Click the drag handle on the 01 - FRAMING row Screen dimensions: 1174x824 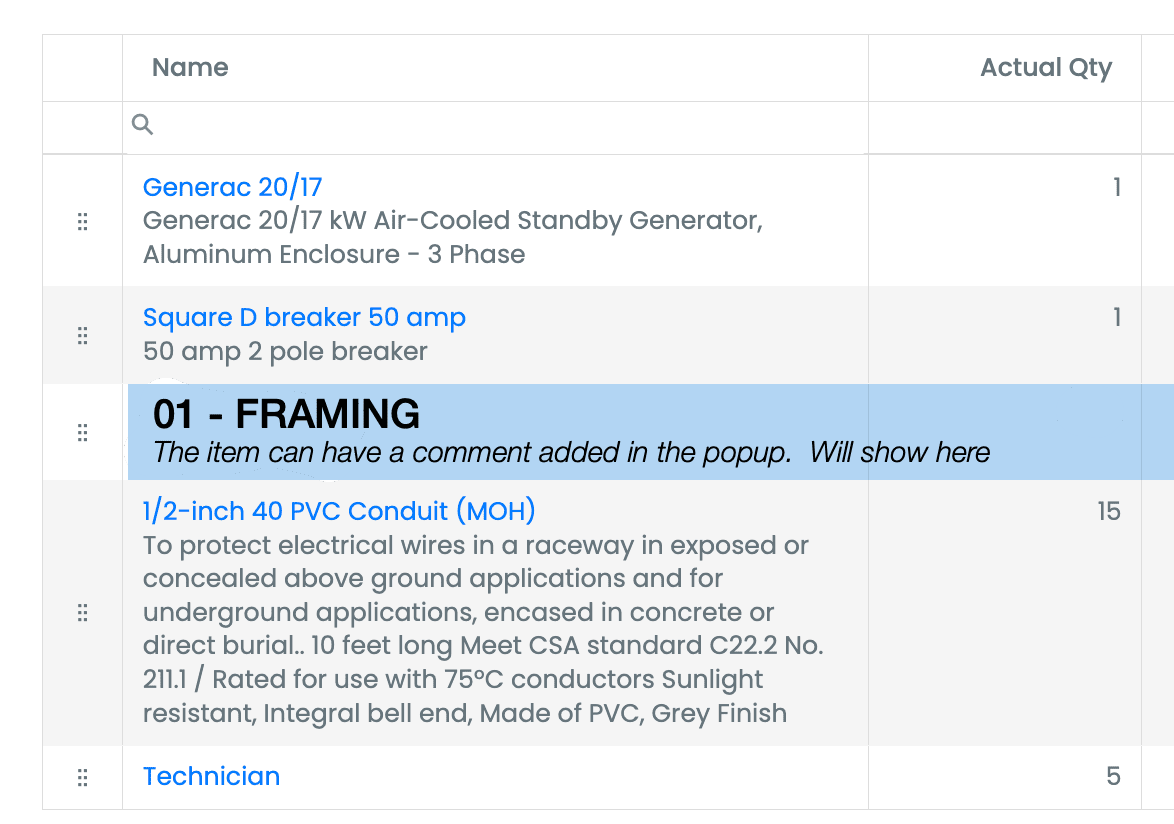point(84,432)
